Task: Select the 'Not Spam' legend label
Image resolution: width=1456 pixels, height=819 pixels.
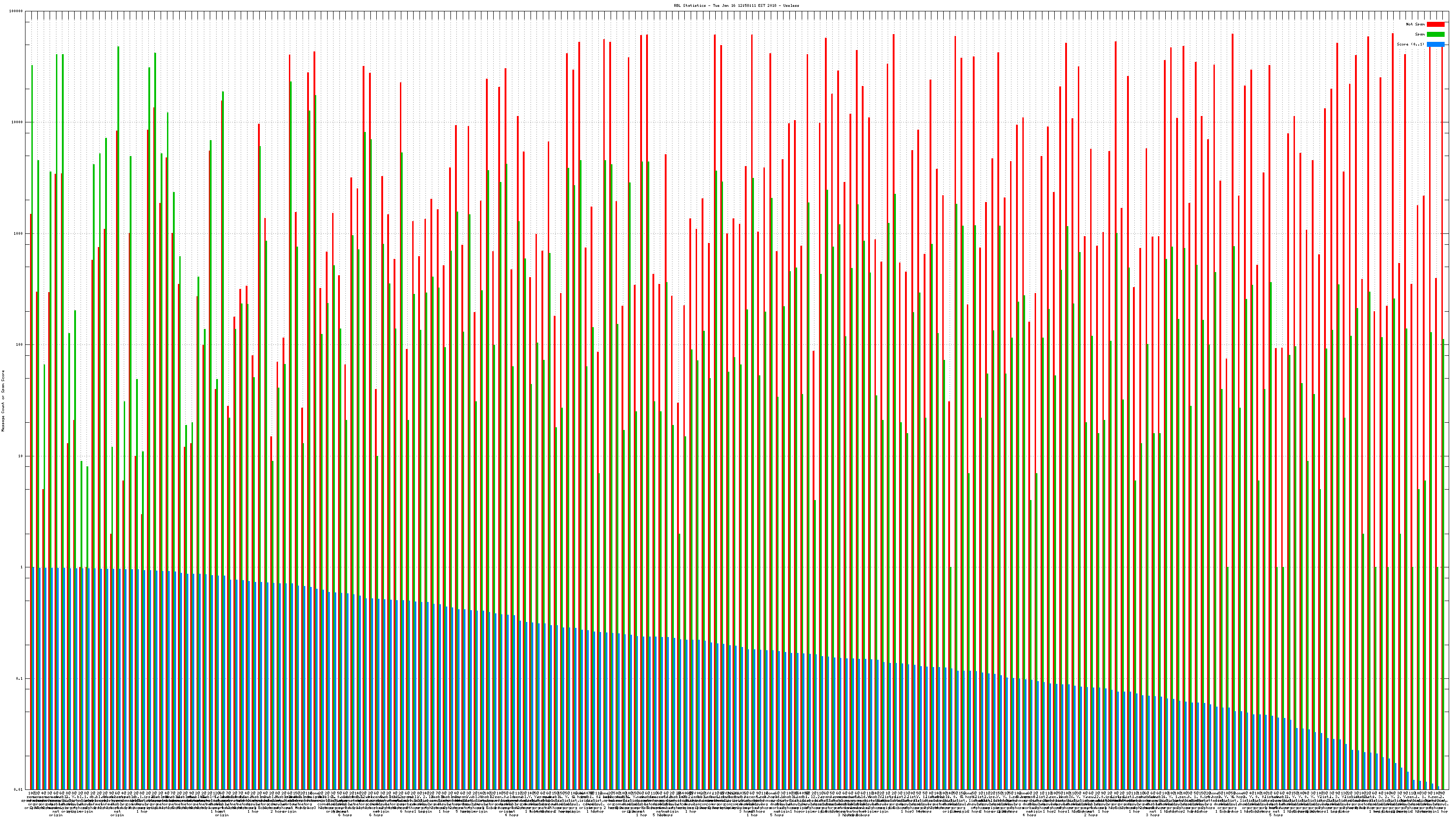Action: pos(1416,24)
